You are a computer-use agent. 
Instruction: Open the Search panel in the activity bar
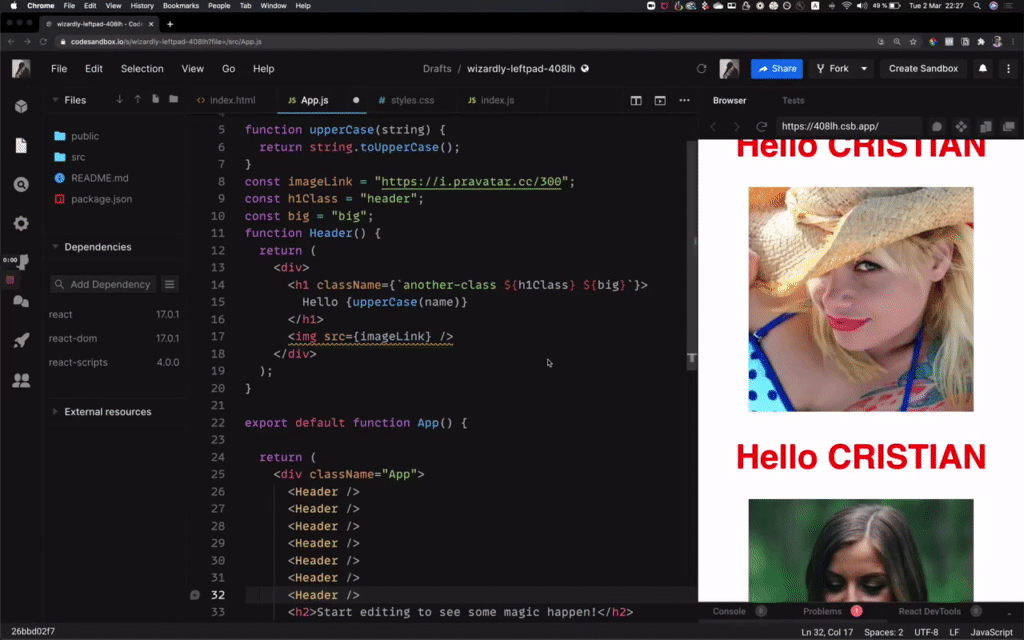[22, 182]
